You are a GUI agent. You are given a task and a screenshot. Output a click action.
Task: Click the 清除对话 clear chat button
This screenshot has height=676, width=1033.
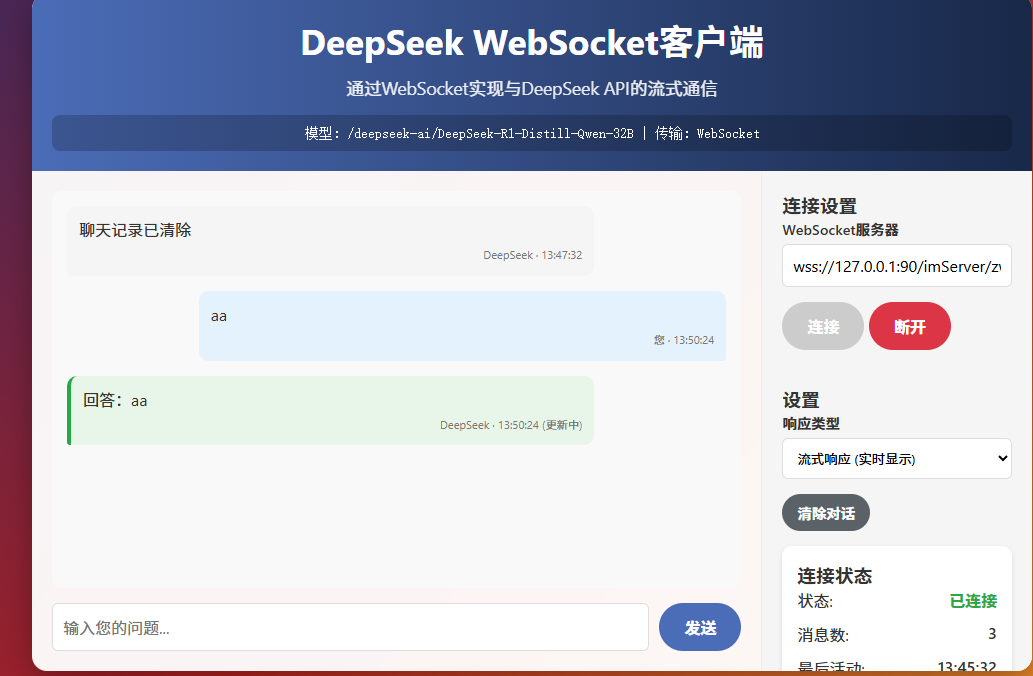coord(825,513)
